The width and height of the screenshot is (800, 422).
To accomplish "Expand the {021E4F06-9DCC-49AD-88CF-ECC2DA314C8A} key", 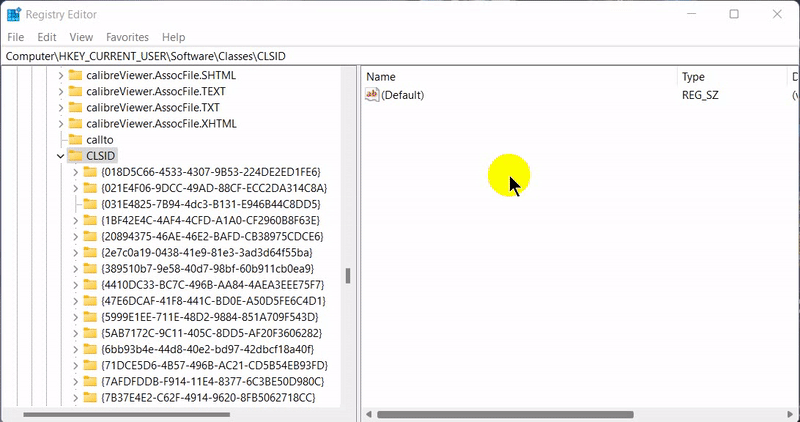I will [x=76, y=188].
